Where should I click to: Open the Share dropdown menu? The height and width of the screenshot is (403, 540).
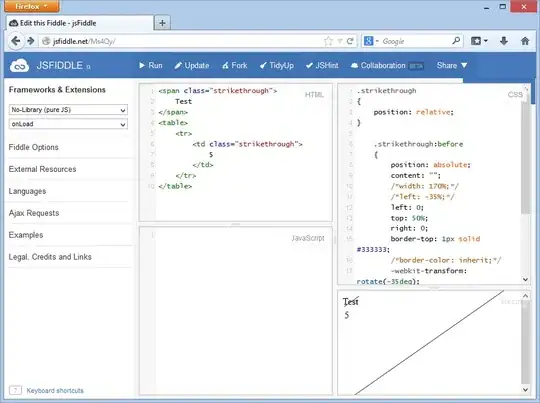452,65
